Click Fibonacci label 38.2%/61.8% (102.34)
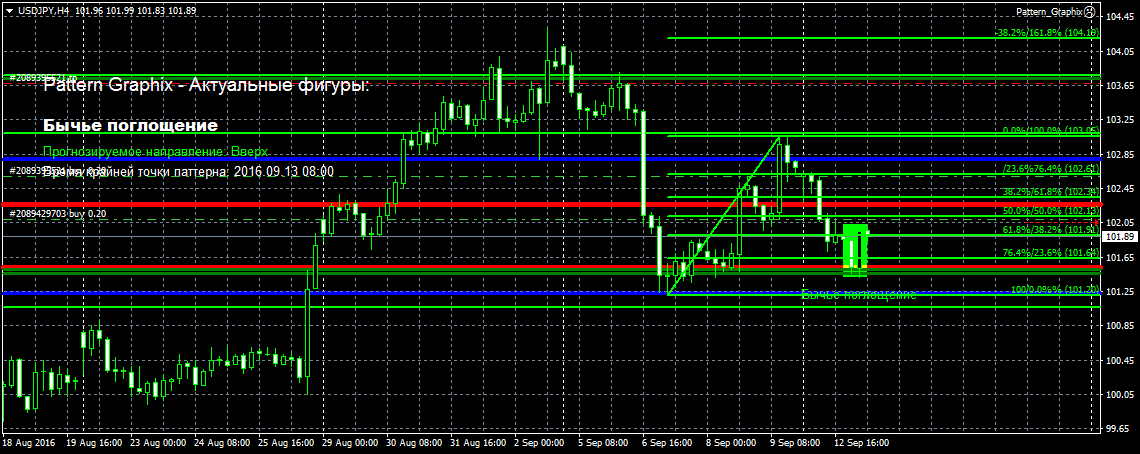The height and width of the screenshot is (454, 1140). point(1050,191)
